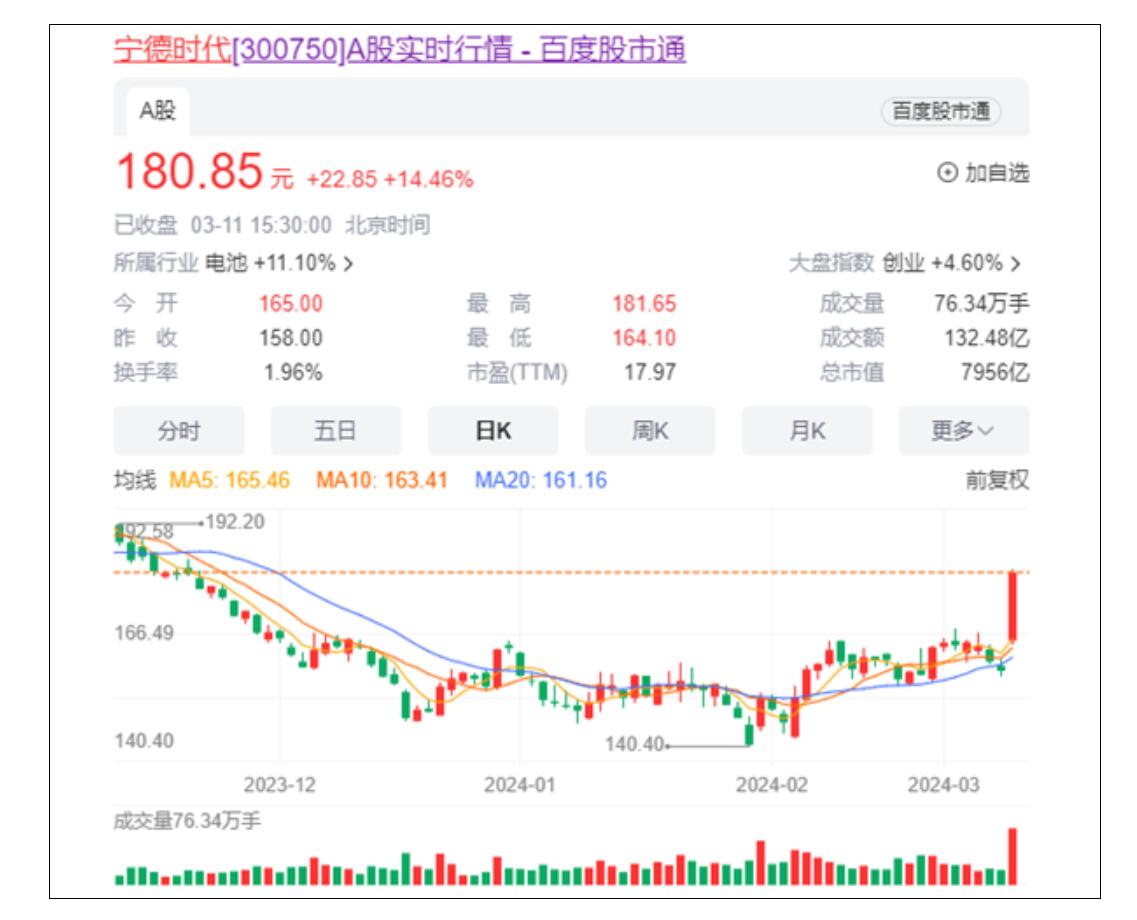Click the 最低 value 164.10
This screenshot has height=920, width=1137.
pyautogui.click(x=644, y=338)
